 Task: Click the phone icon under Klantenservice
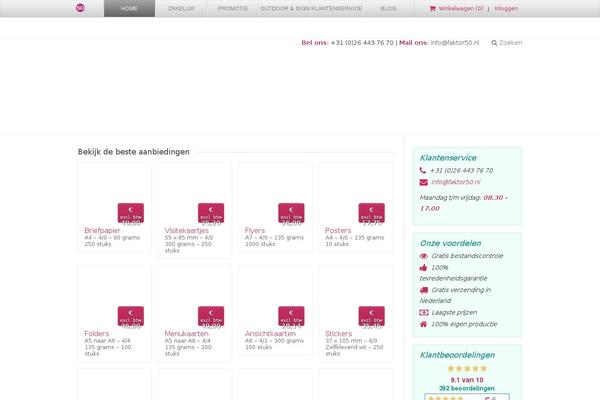423,170
